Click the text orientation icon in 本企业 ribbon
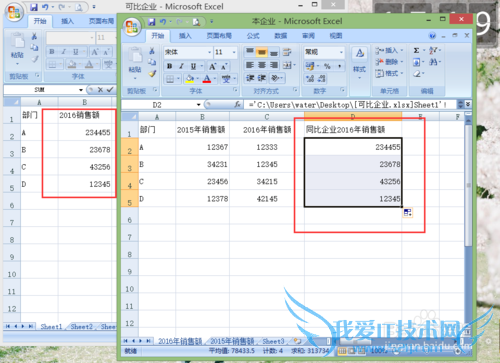 (275, 78)
